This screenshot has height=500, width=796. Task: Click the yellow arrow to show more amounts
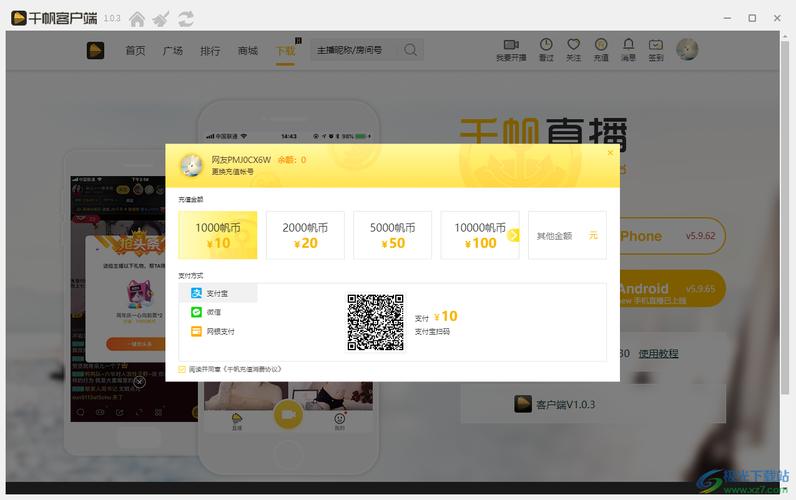point(514,235)
